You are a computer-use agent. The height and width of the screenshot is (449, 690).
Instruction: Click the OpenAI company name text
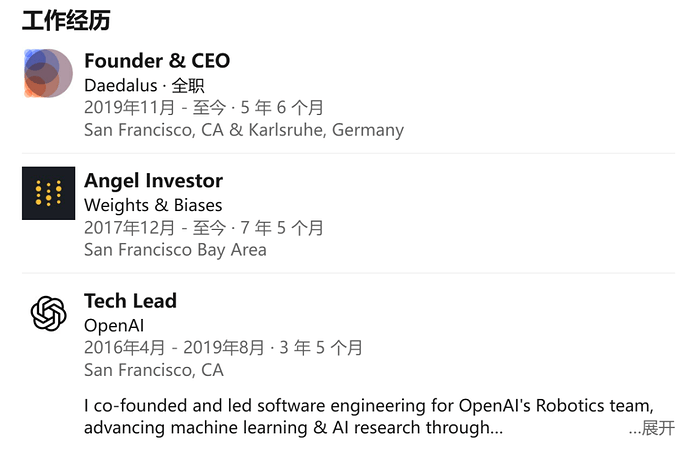click(114, 326)
